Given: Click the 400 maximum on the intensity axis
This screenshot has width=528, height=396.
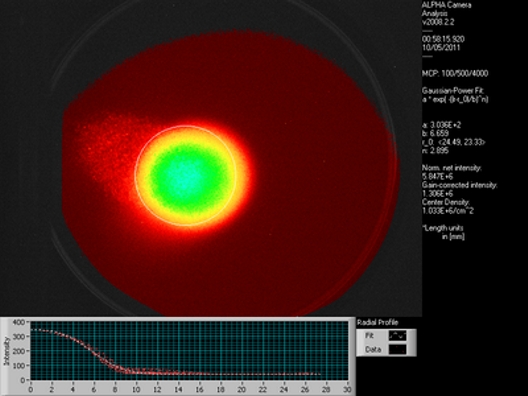Looking at the screenshot, I should click(x=19, y=322).
